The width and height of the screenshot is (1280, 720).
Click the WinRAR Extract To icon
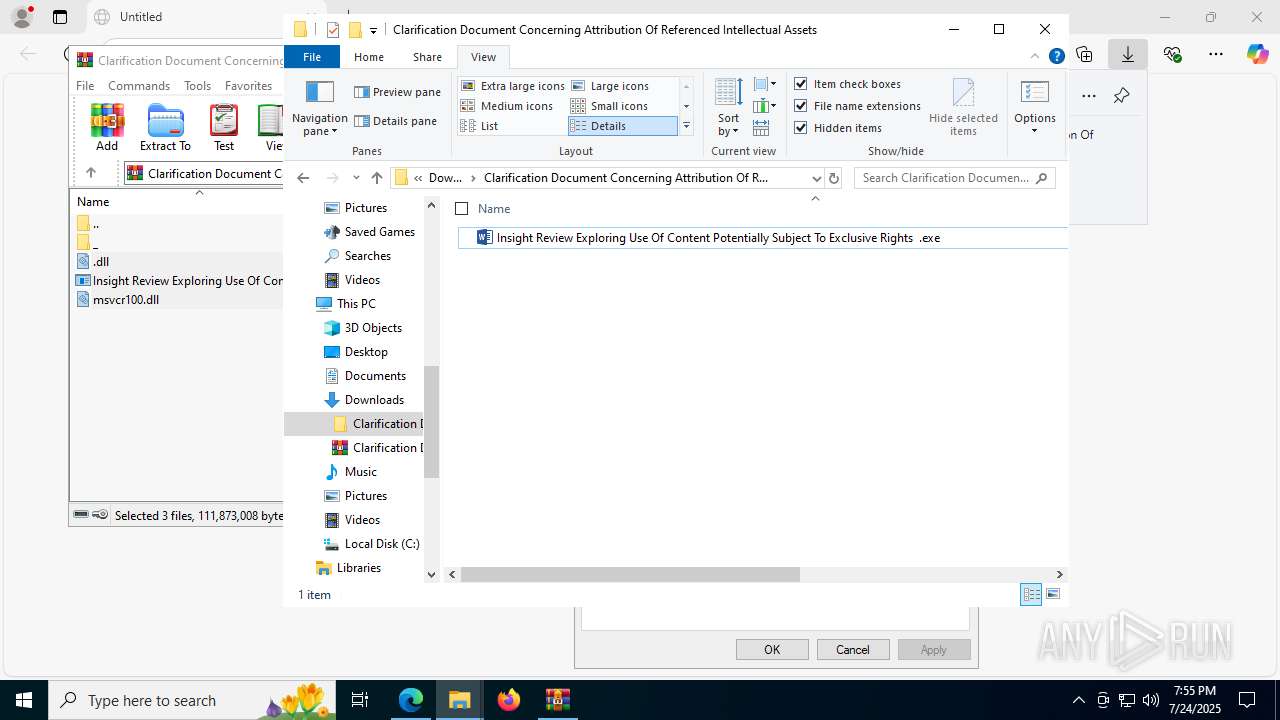[x=165, y=128]
